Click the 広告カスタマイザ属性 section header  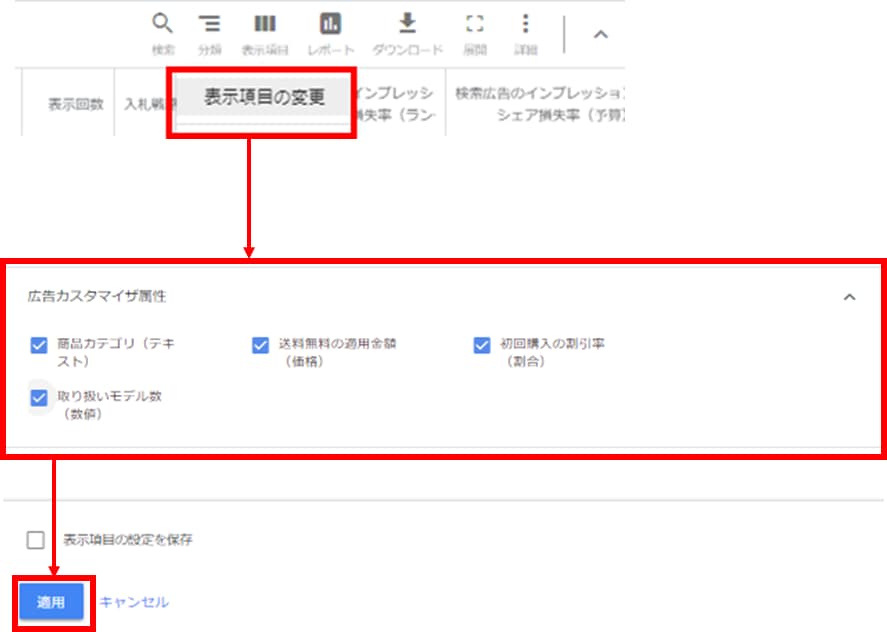97,297
